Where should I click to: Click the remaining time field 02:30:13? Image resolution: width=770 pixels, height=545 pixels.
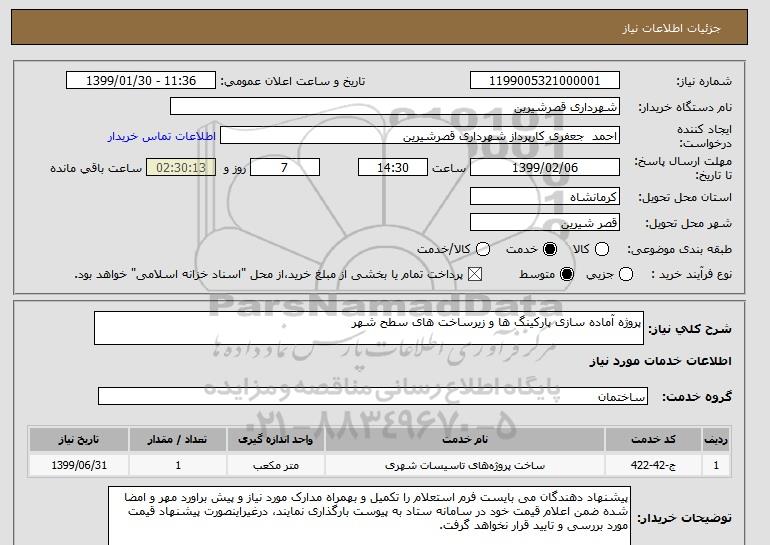click(181, 167)
